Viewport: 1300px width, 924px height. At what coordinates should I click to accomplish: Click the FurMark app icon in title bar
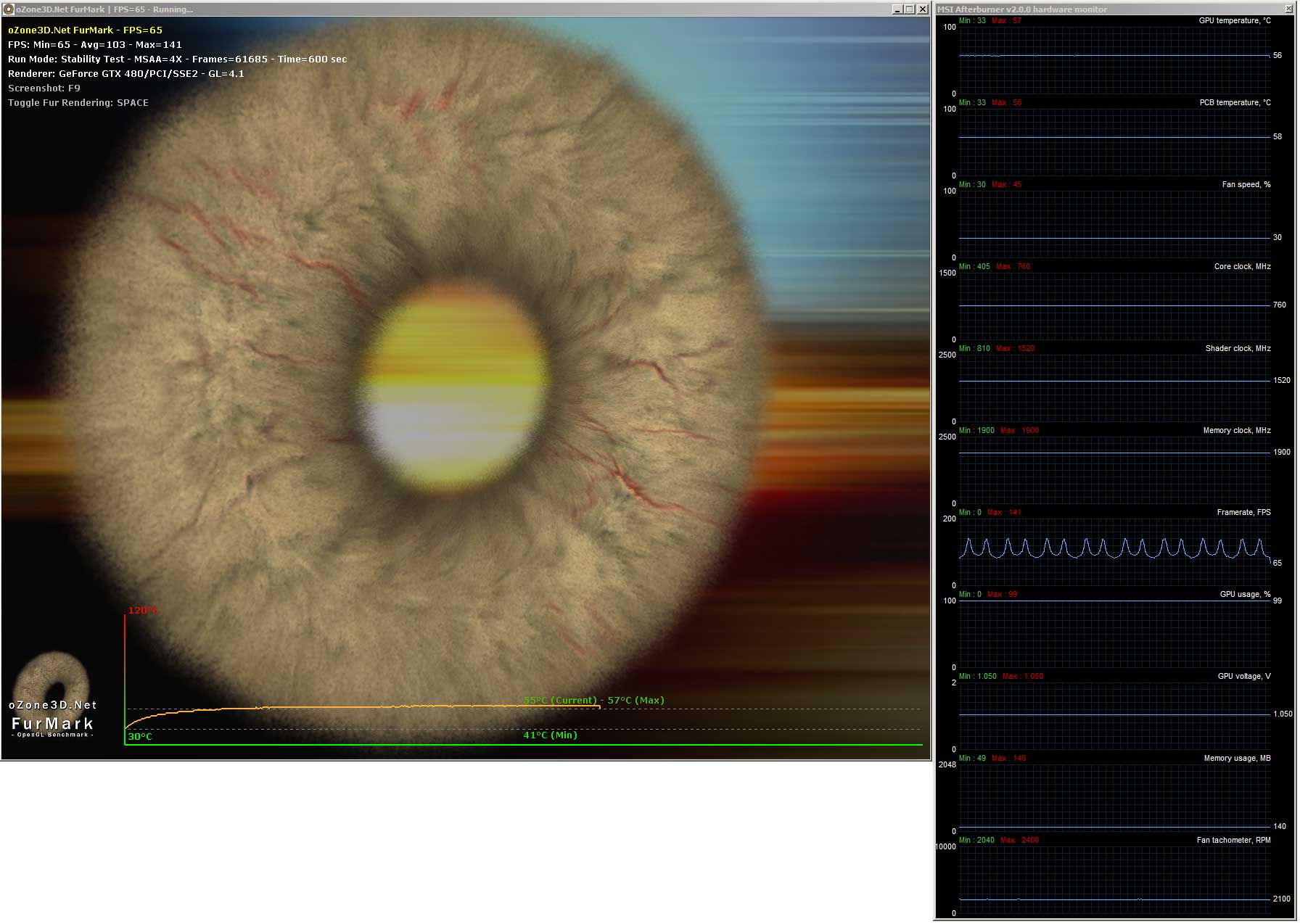click(x=9, y=9)
